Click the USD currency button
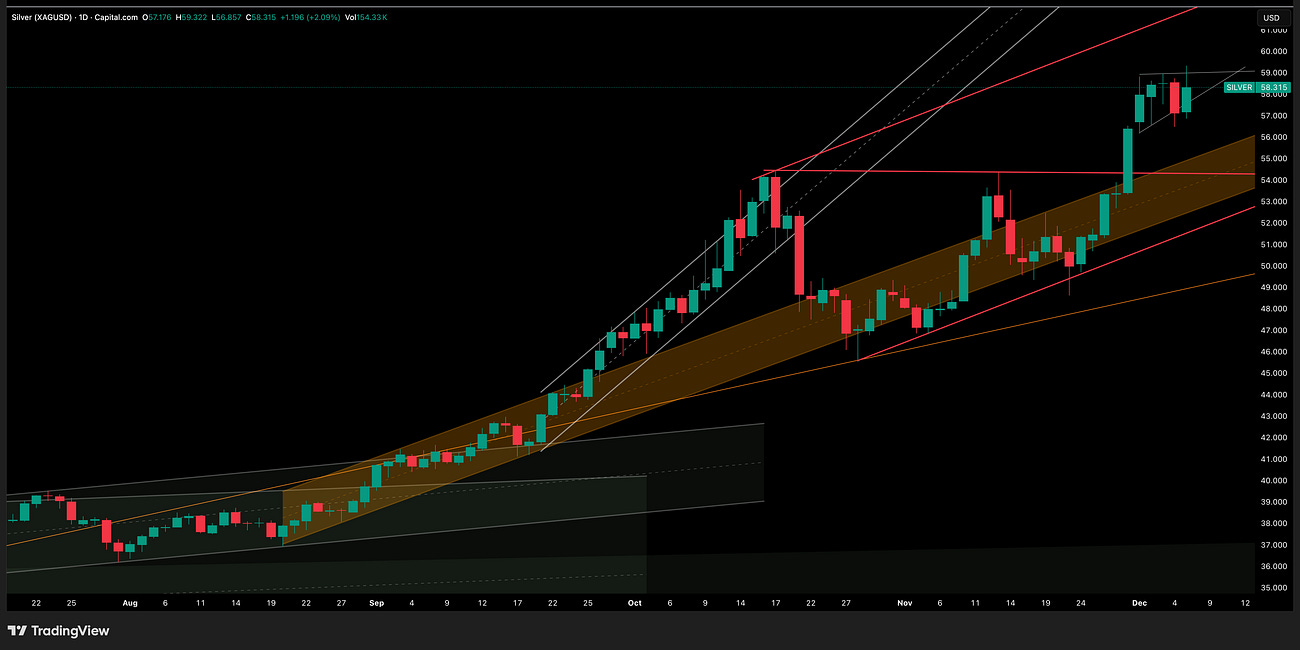Image resolution: width=1300 pixels, height=650 pixels. tap(1271, 17)
